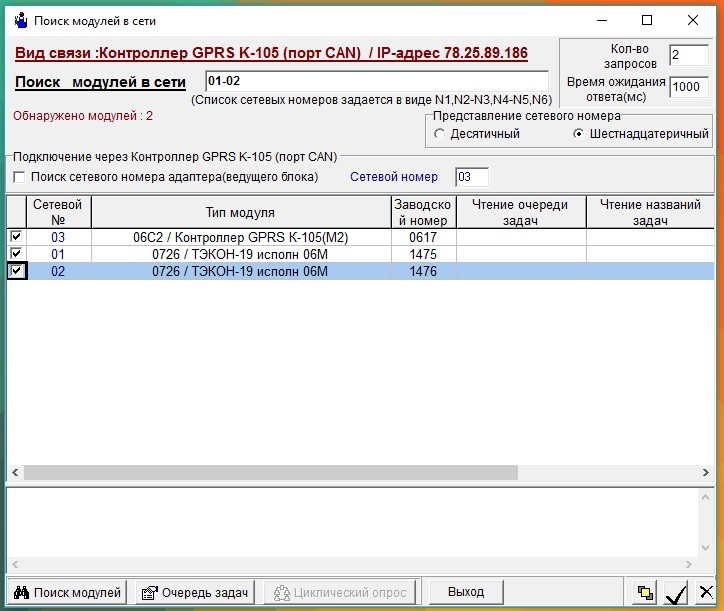Click the Тип модуля column header
Image resolution: width=724 pixels, height=611 pixels.
coord(241,212)
